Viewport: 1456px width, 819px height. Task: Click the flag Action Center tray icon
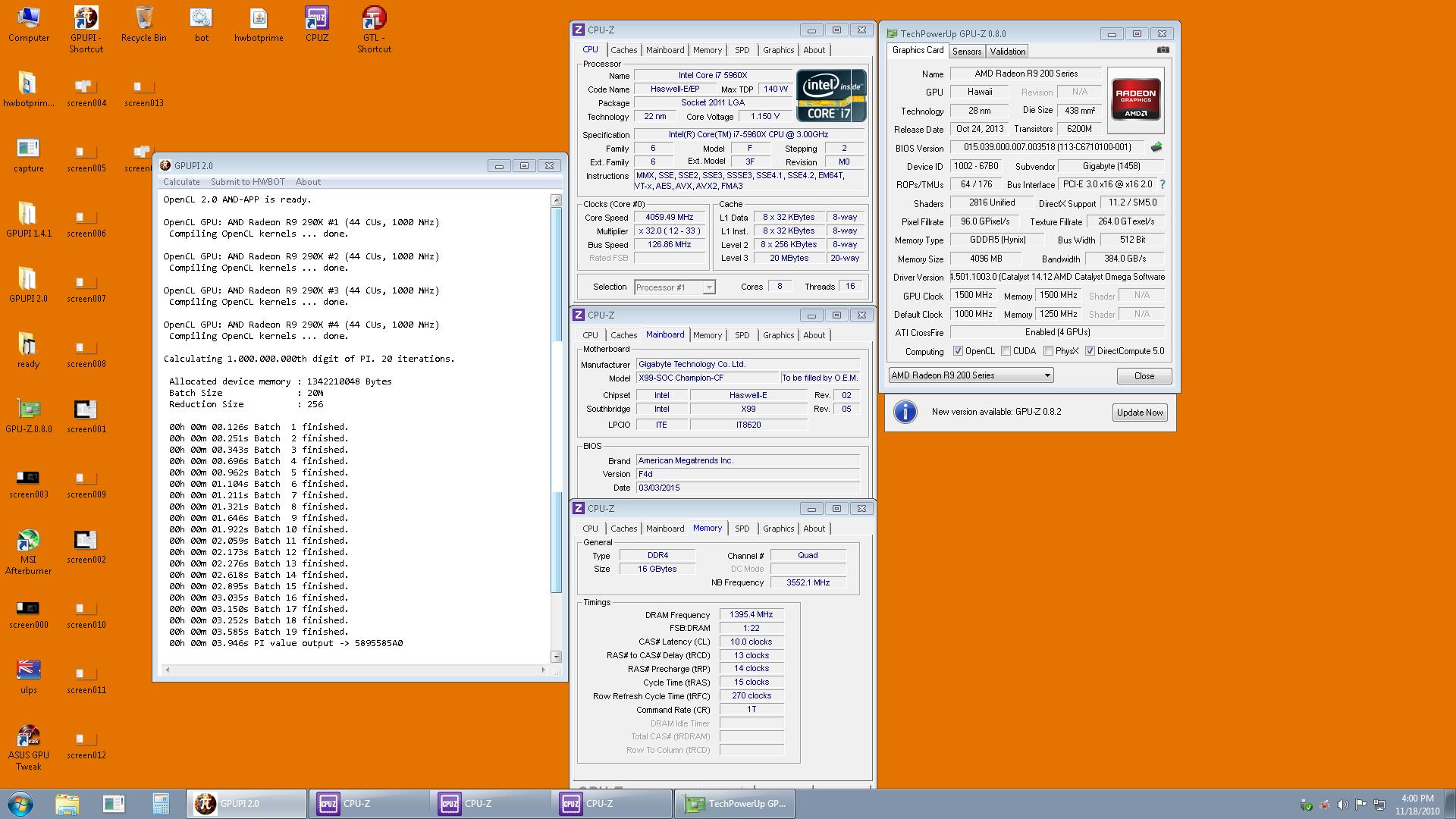[1361, 805]
